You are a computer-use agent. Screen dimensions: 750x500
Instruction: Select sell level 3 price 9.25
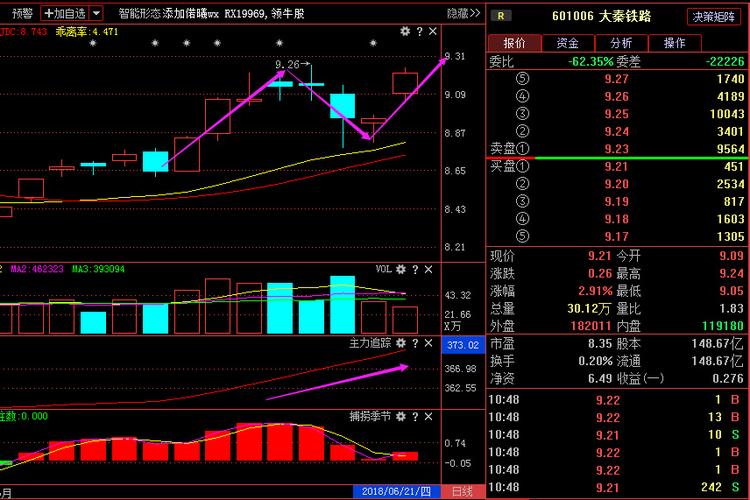[x=616, y=114]
